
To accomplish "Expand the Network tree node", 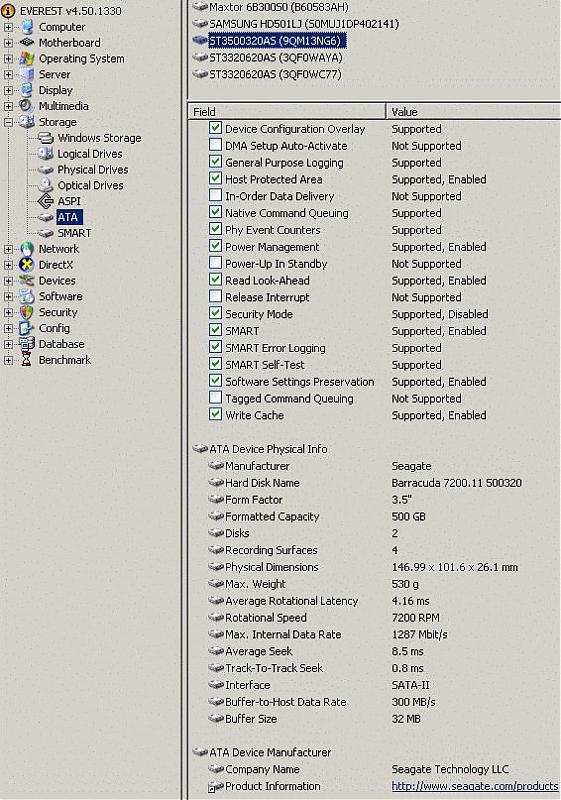I will pyautogui.click(x=8, y=249).
